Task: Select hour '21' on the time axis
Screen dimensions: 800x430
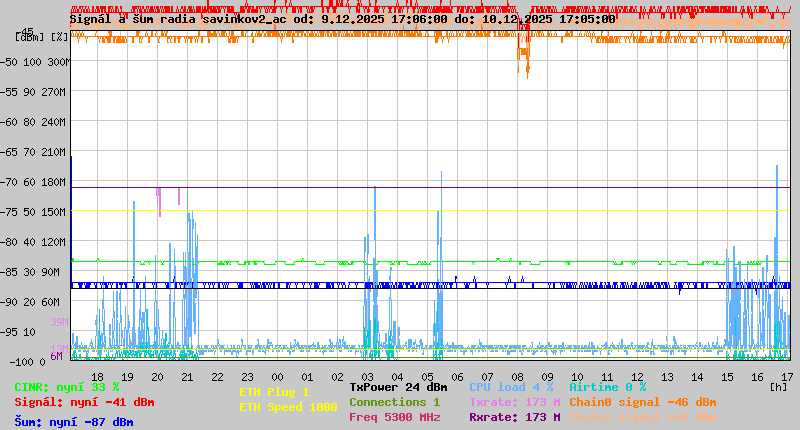Action: 187,377
